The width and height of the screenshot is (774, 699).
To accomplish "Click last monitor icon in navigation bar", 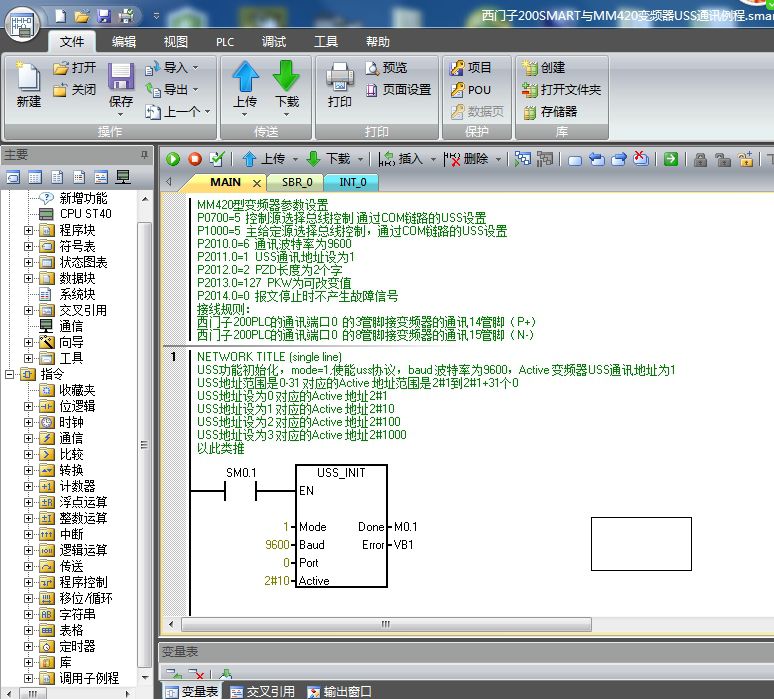I will [x=123, y=177].
